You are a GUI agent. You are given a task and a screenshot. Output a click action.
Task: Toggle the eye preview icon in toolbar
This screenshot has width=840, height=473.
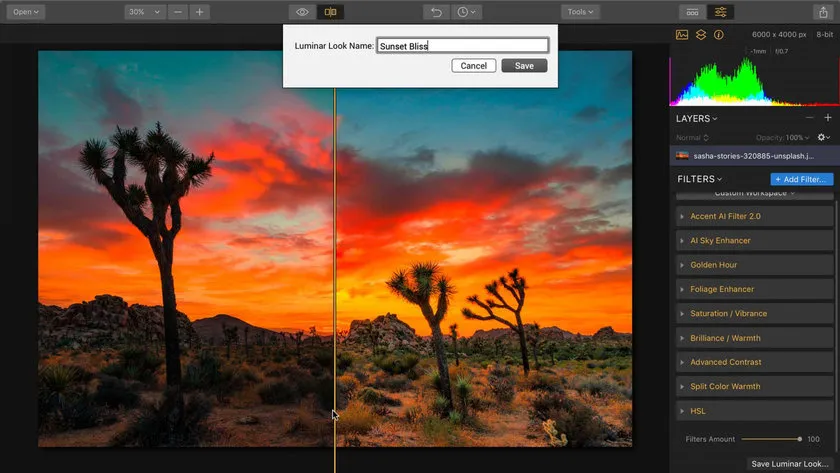[x=302, y=12]
